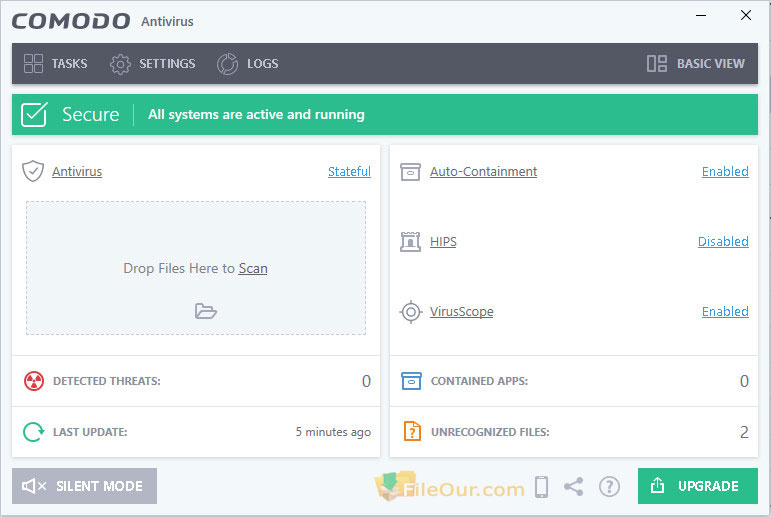This screenshot has height=517, width=771.
Task: Minimize the Comodo Antivirus window
Action: coord(701,16)
